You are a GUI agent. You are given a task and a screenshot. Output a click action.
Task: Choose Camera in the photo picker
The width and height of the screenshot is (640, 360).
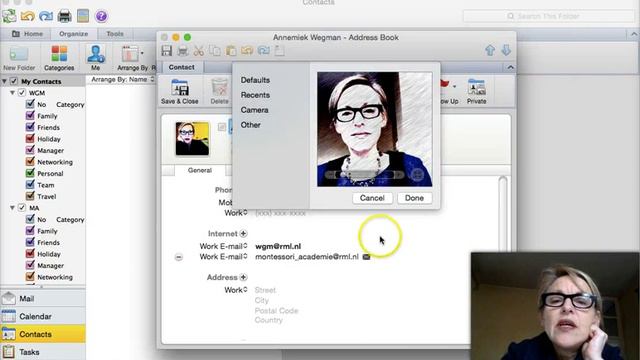pos(254,110)
